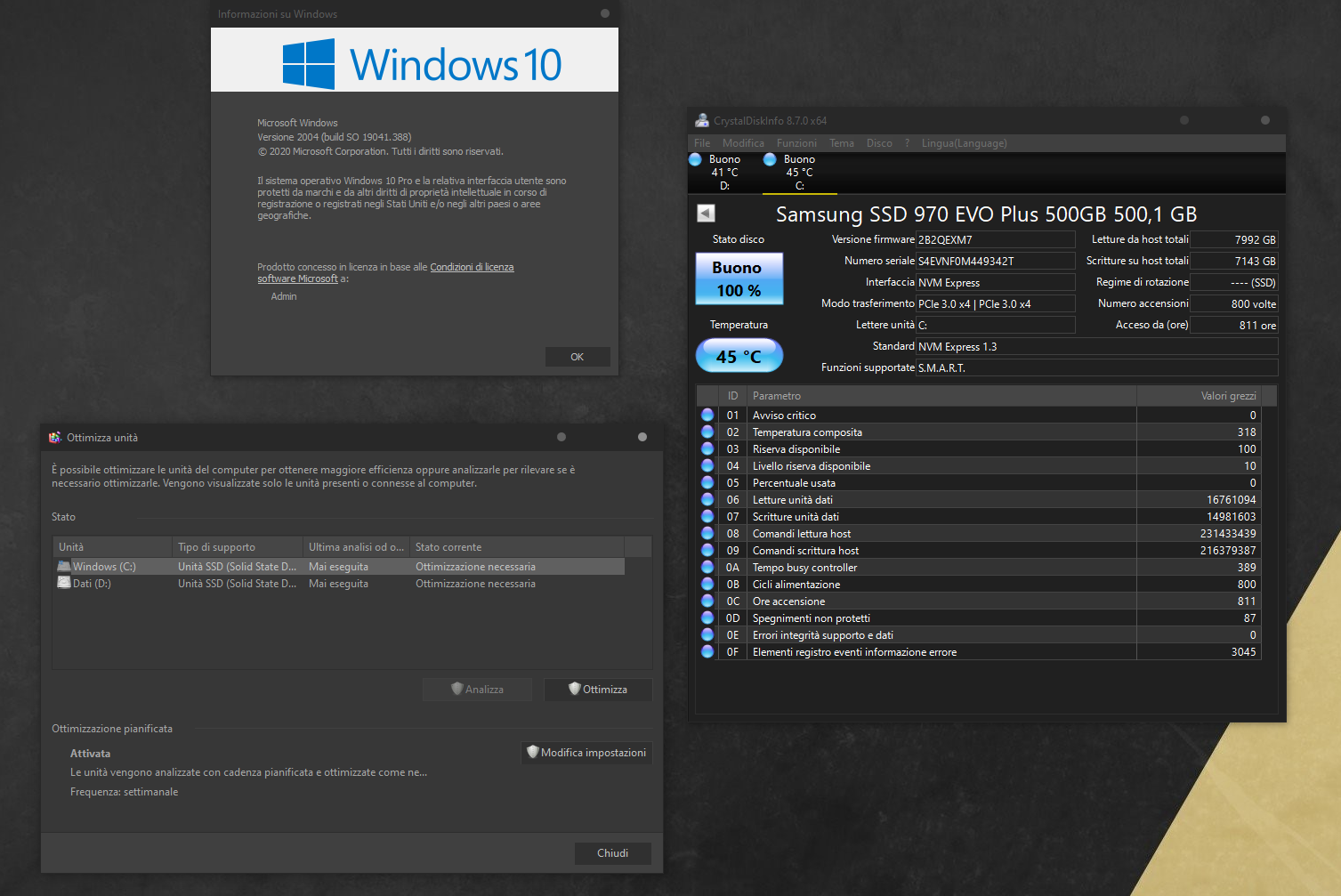Screen dimensions: 1341x896
Task: Click the 45 °C temperature indicator
Action: [739, 356]
